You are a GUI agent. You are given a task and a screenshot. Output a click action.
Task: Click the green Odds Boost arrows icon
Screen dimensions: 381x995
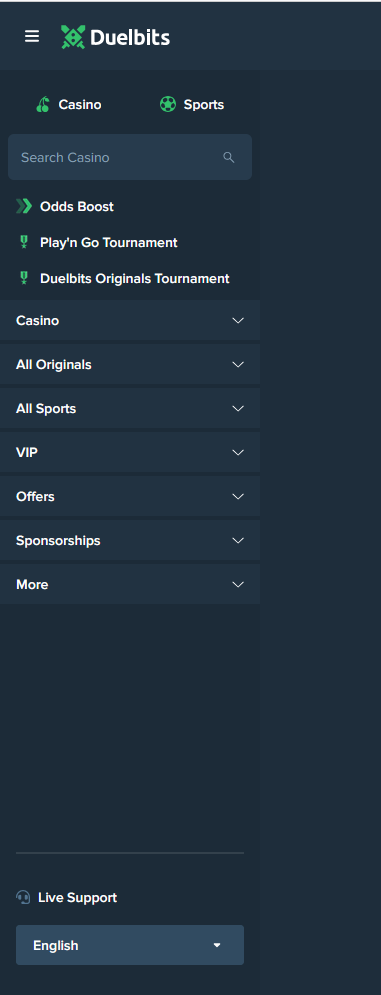23,206
